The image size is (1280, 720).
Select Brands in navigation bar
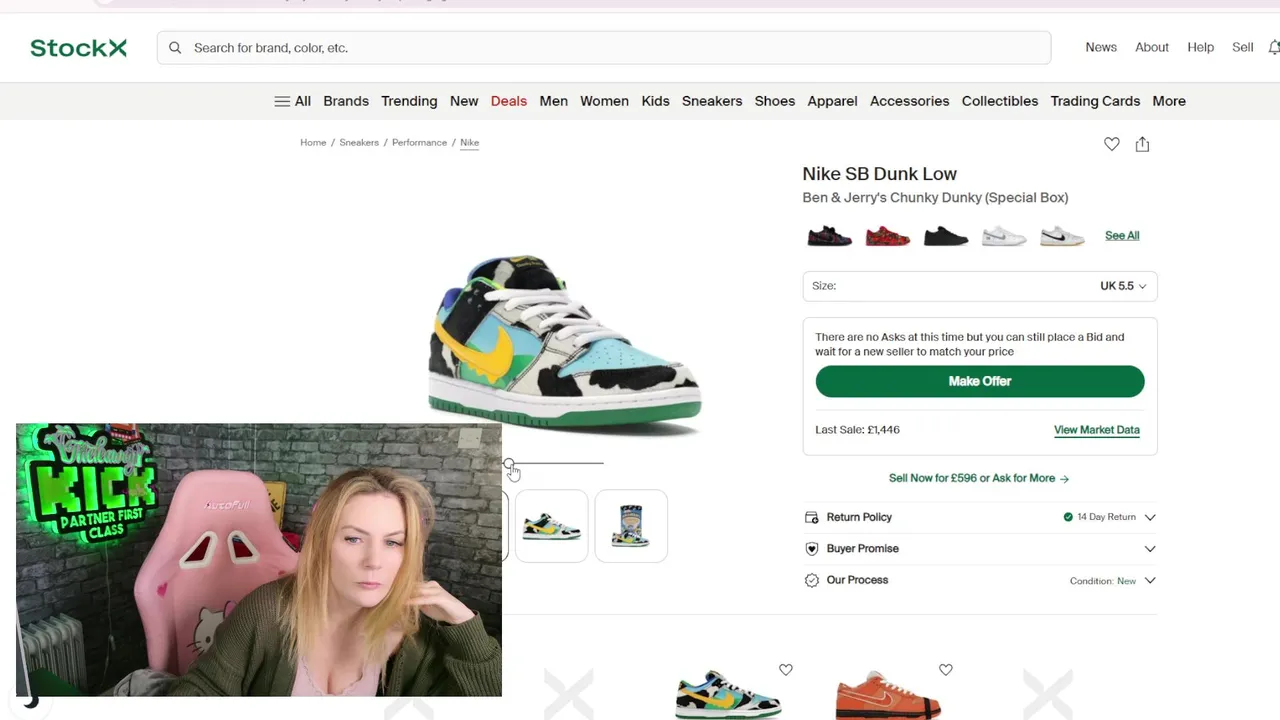346,101
